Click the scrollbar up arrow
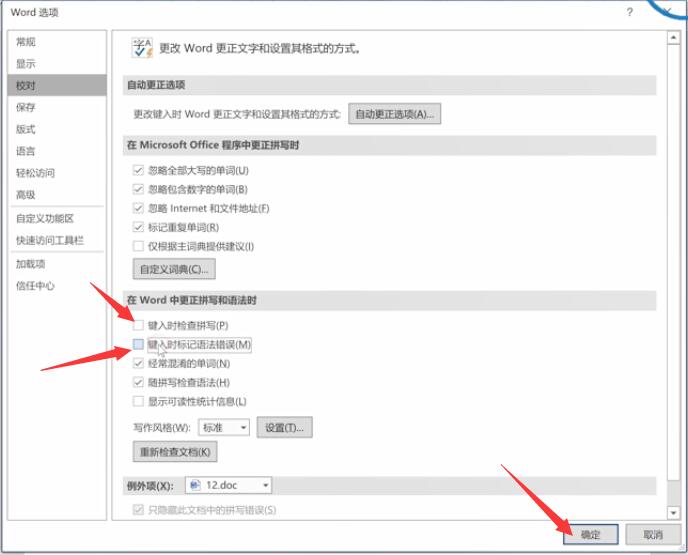This screenshot has height=555, width=688. [673, 38]
